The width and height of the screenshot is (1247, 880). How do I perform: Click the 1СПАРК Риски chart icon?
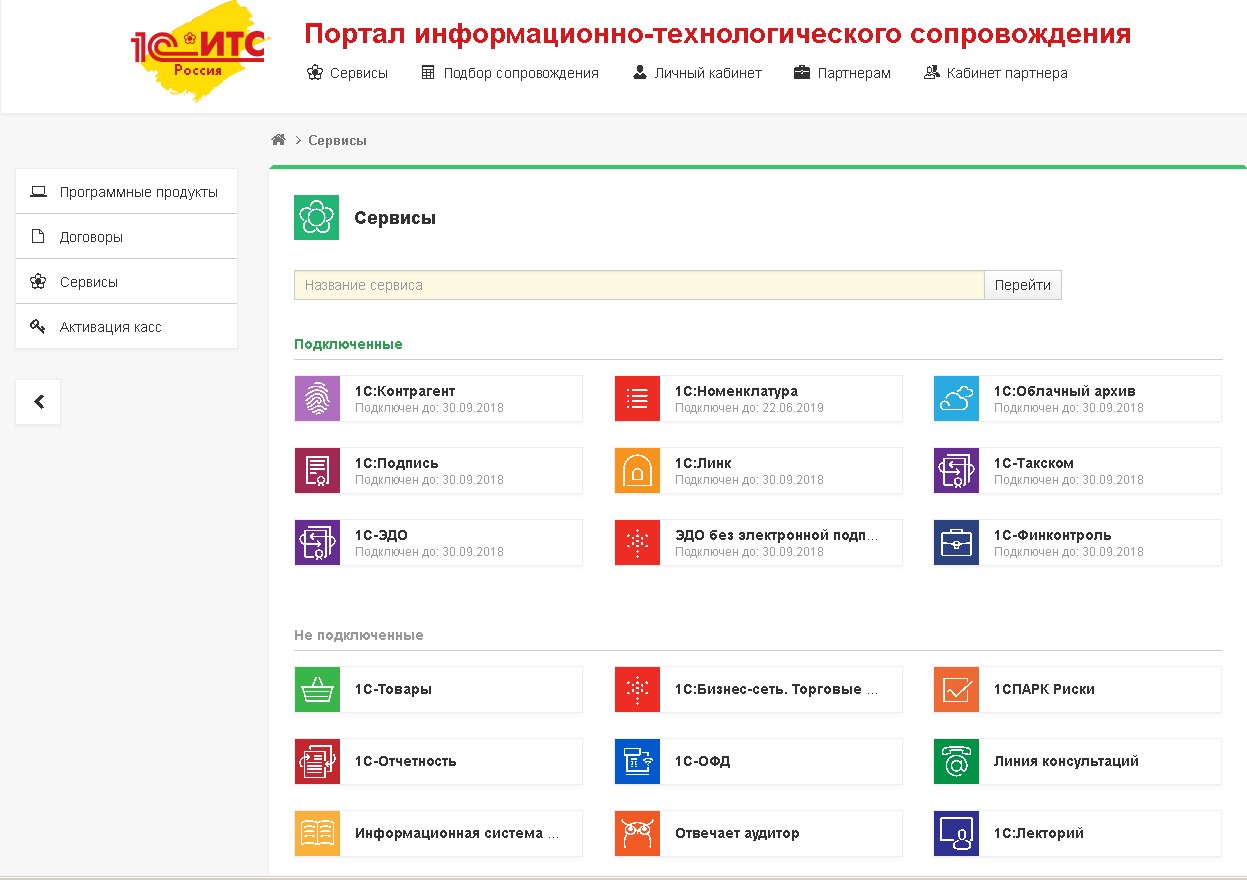point(956,689)
